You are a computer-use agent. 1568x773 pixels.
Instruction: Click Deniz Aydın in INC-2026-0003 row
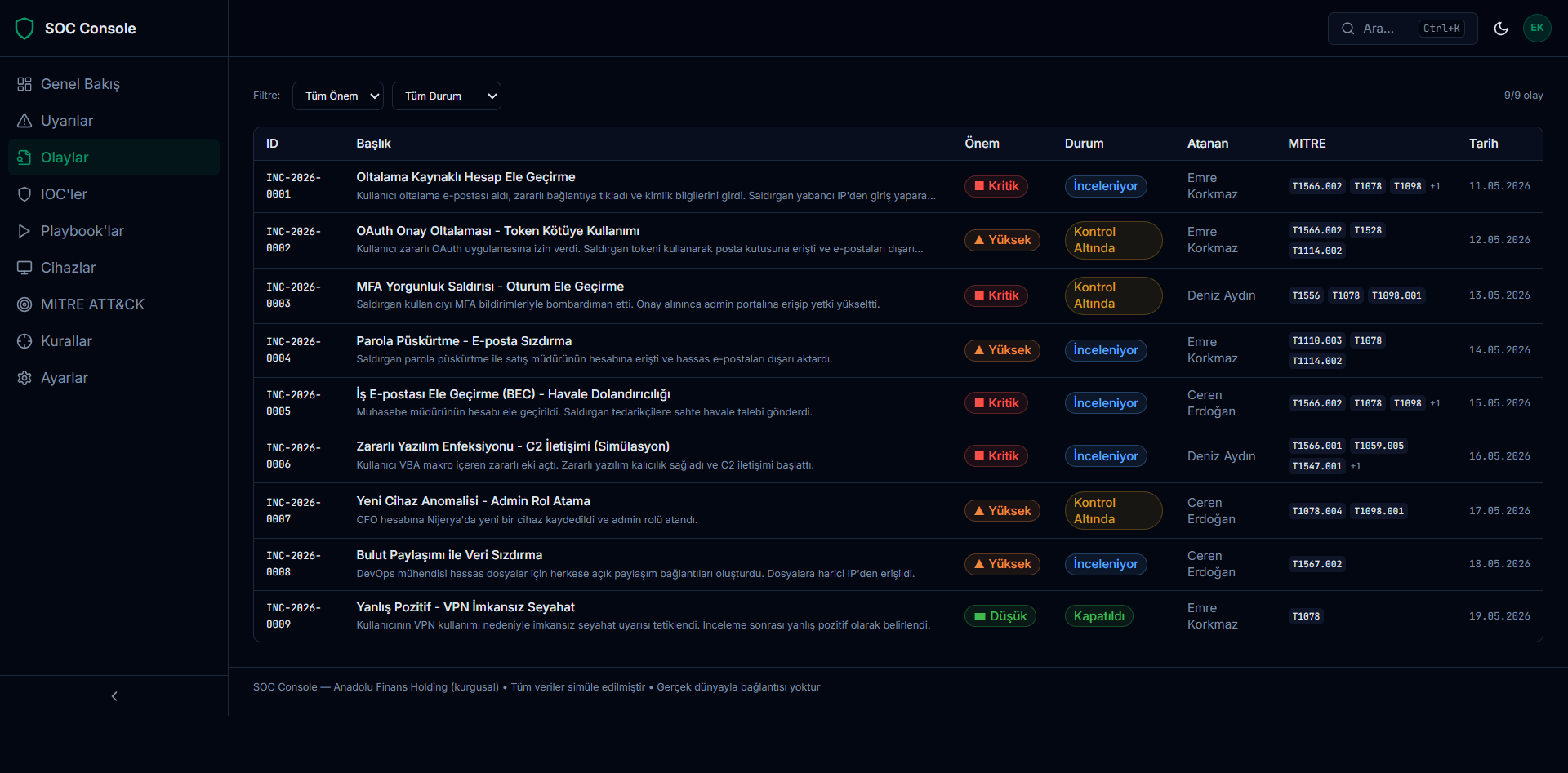pyautogui.click(x=1221, y=295)
